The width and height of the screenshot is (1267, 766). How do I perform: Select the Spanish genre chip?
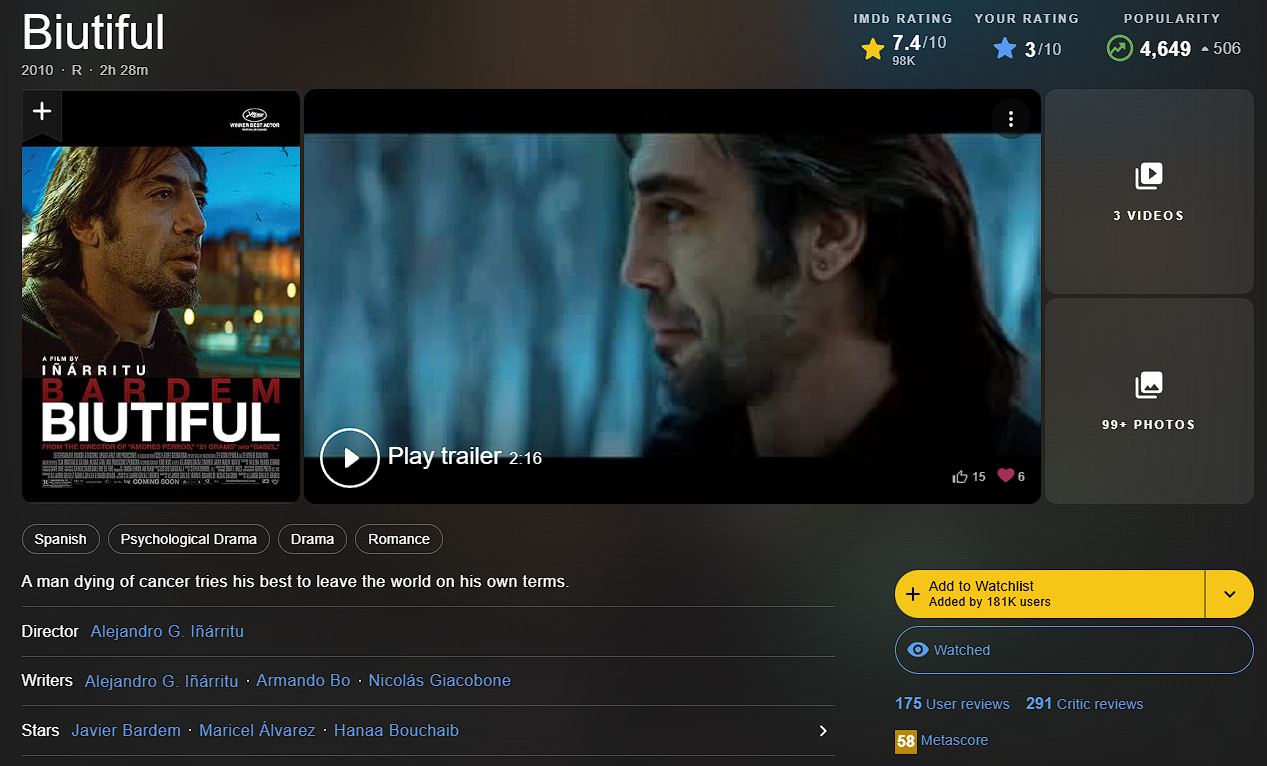click(61, 539)
